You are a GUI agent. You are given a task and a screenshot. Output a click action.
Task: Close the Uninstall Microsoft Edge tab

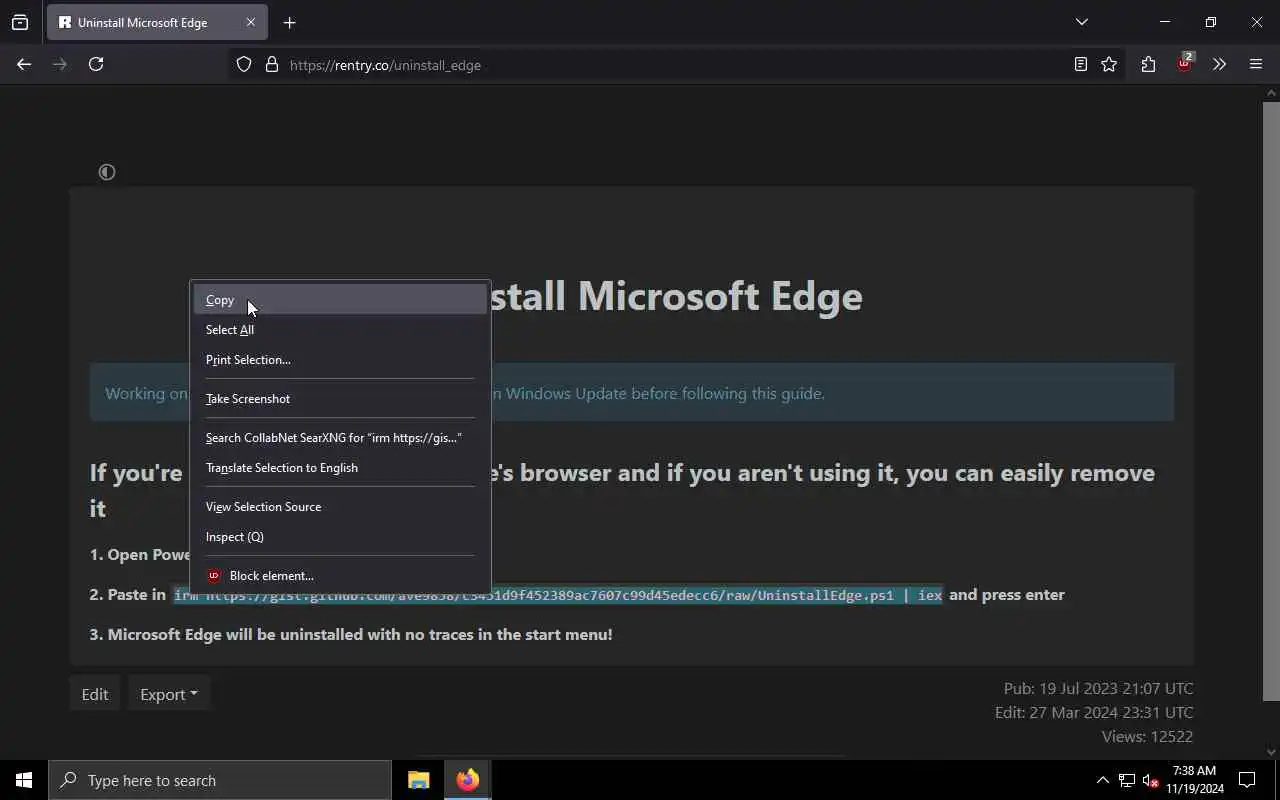pyautogui.click(x=251, y=22)
